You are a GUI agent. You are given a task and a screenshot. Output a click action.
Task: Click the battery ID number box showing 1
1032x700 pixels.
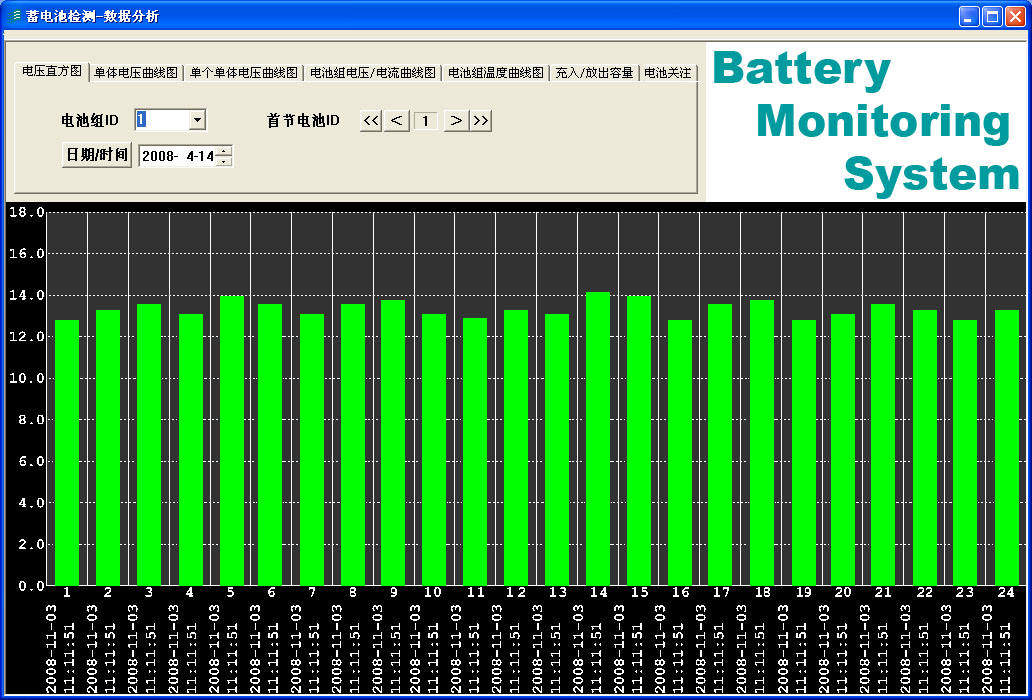[x=426, y=120]
